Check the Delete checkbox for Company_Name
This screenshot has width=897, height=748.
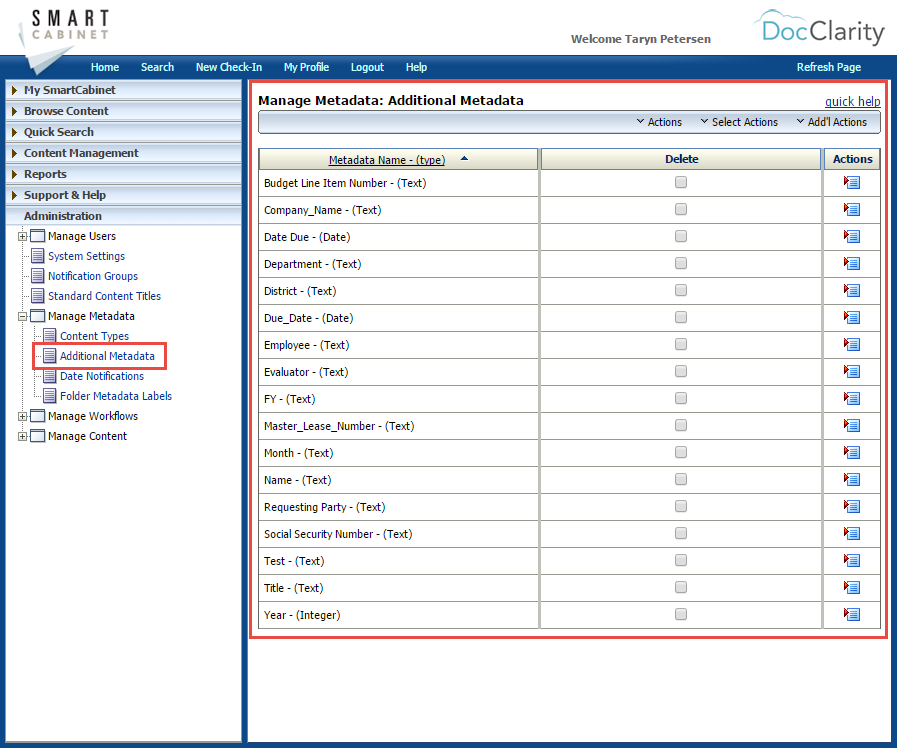(x=681, y=209)
